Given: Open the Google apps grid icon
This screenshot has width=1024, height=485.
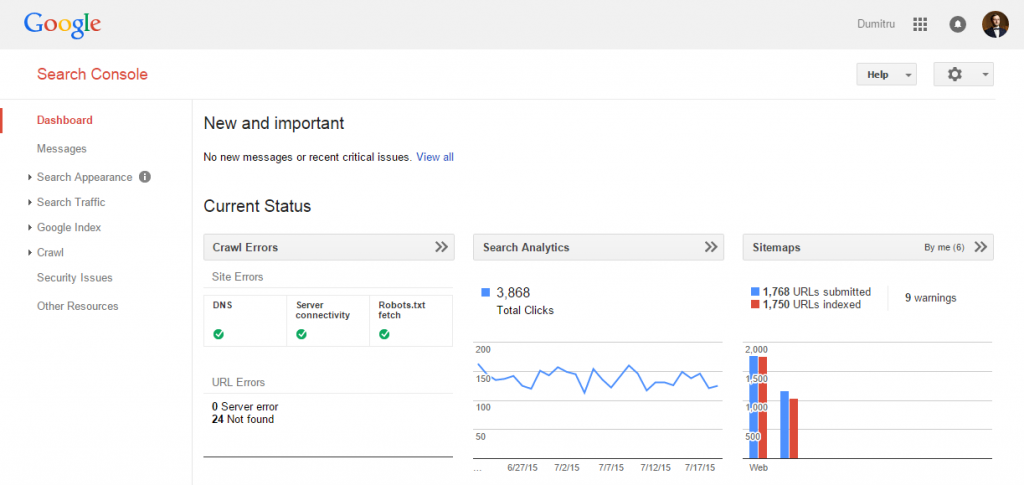Looking at the screenshot, I should pyautogui.click(x=920, y=24).
